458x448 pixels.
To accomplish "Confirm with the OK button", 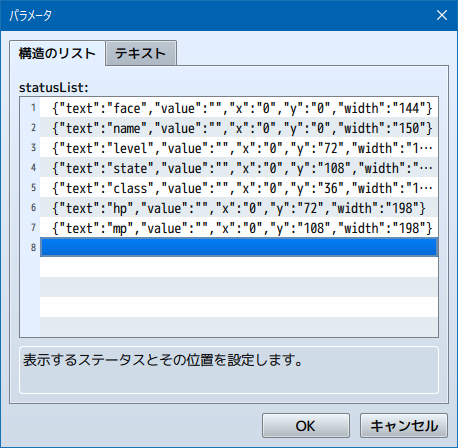I will pos(306,426).
